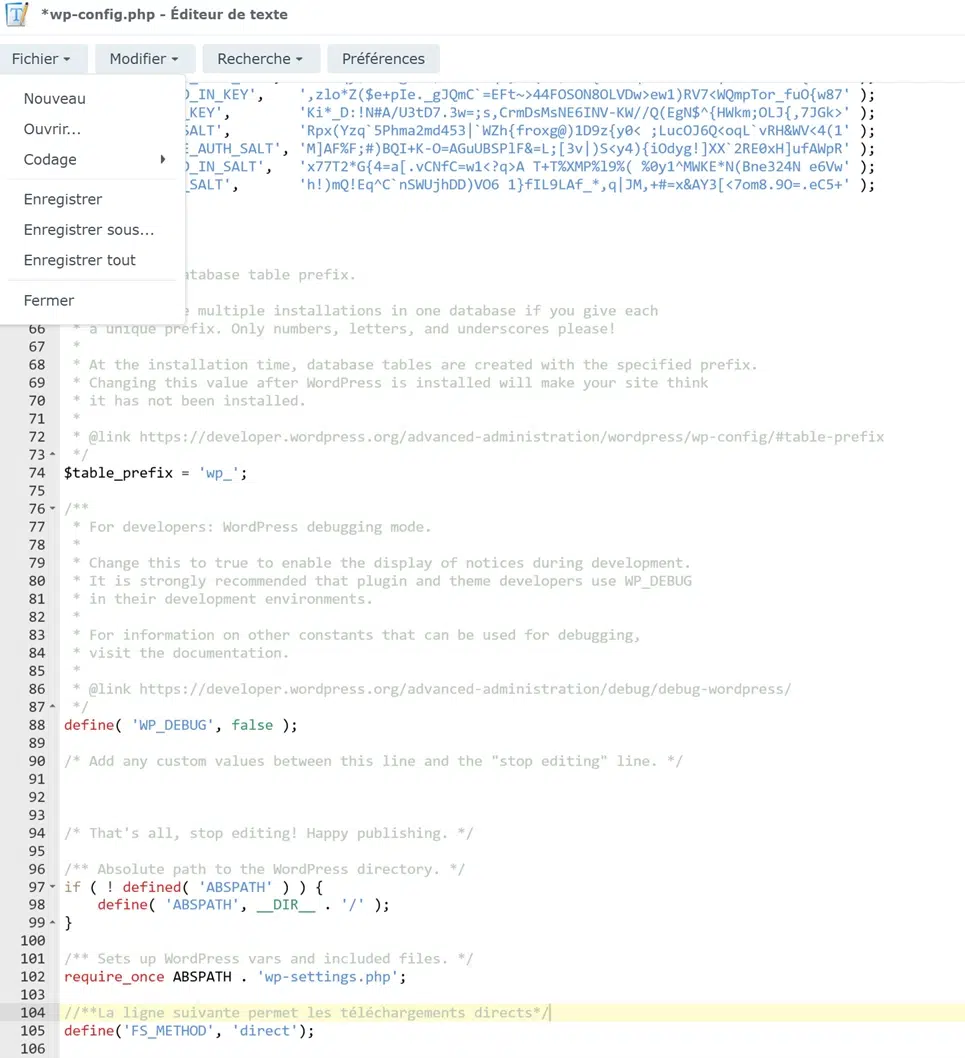Click Fermer to close the file
This screenshot has height=1058, width=965.
pyautogui.click(x=49, y=300)
